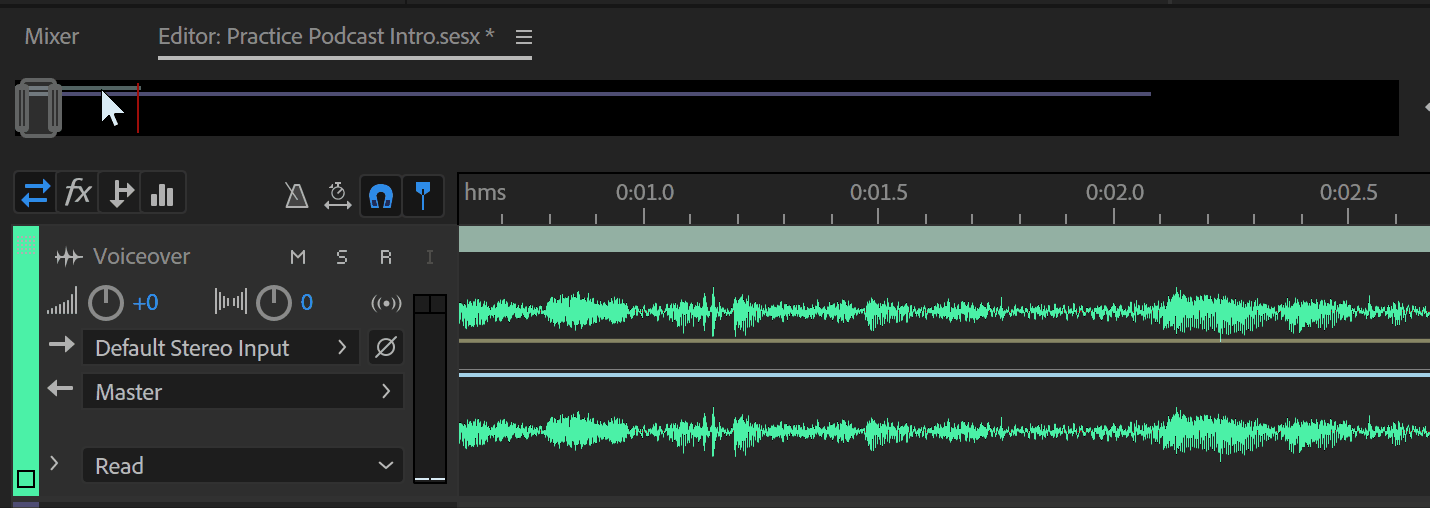
Task: Toggle snapping magnet icon
Action: pyautogui.click(x=380, y=196)
